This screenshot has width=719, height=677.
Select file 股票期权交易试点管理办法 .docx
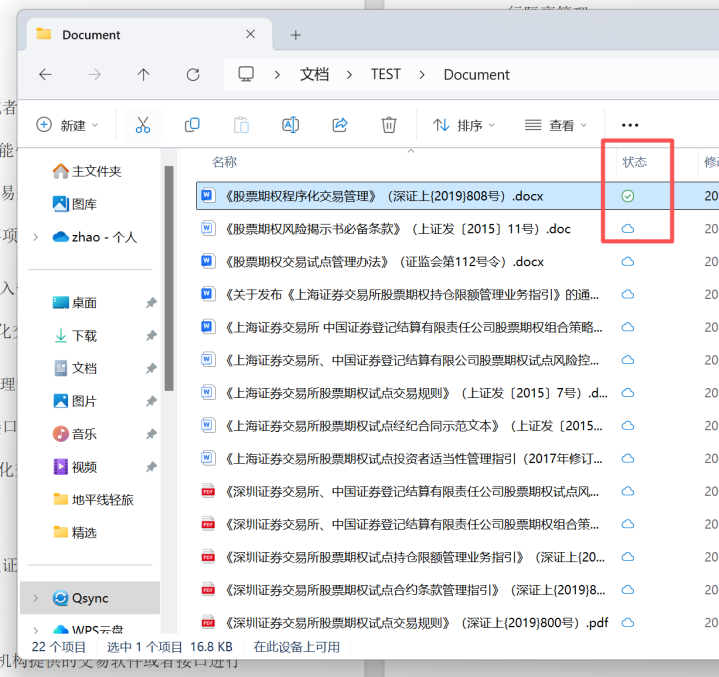click(384, 261)
